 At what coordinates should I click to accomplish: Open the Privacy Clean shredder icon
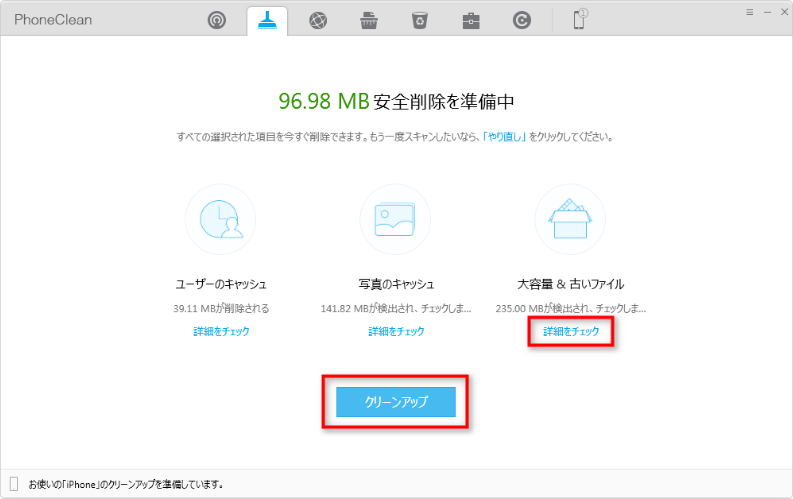click(369, 20)
